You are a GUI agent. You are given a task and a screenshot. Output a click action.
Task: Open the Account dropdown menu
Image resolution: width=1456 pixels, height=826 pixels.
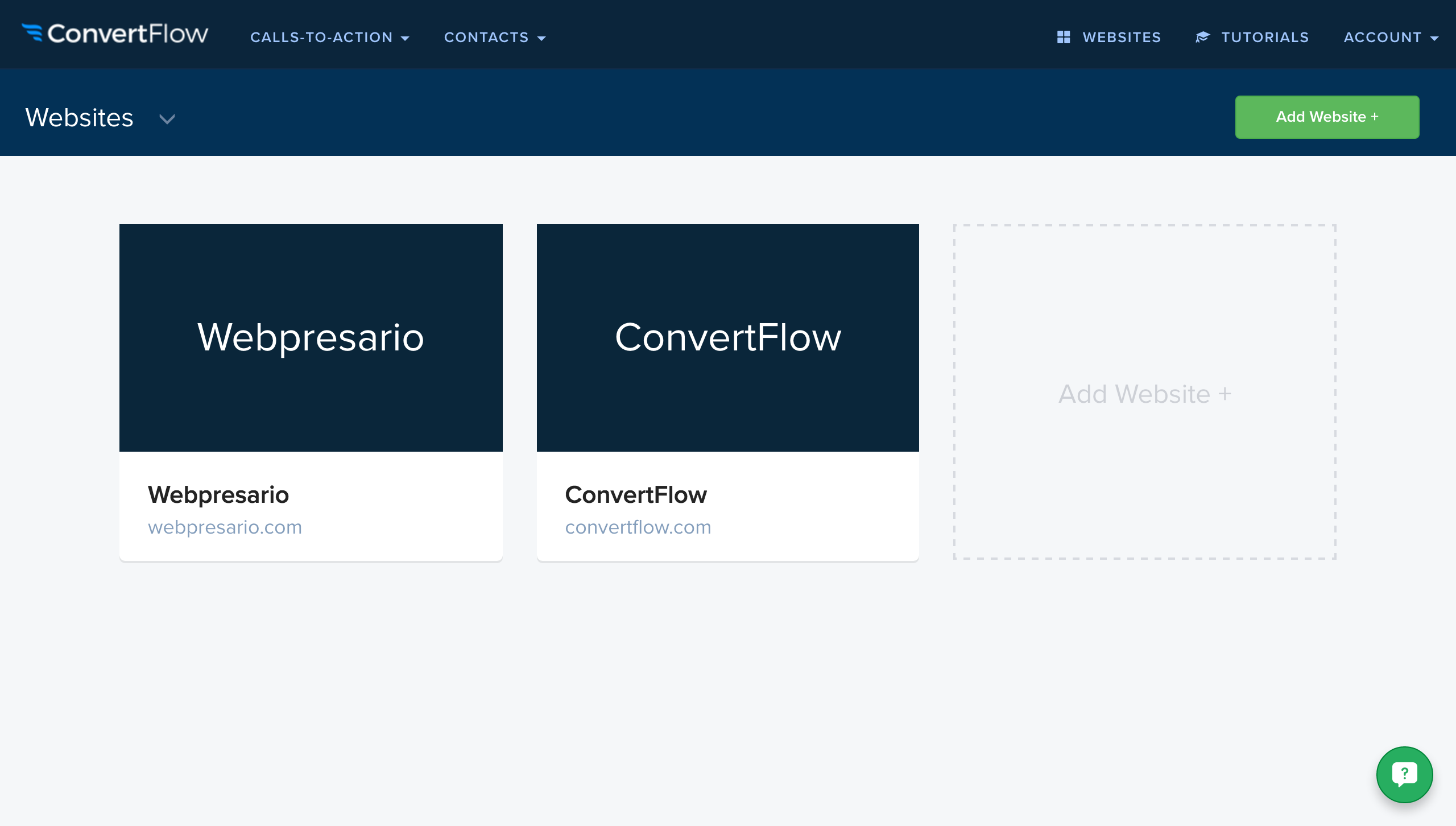click(x=1391, y=38)
